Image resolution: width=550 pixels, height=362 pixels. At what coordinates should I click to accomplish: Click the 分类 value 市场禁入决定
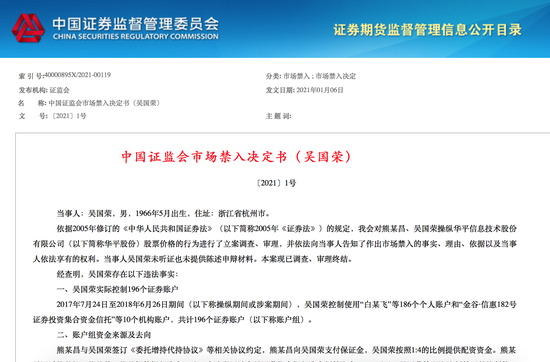[335, 76]
